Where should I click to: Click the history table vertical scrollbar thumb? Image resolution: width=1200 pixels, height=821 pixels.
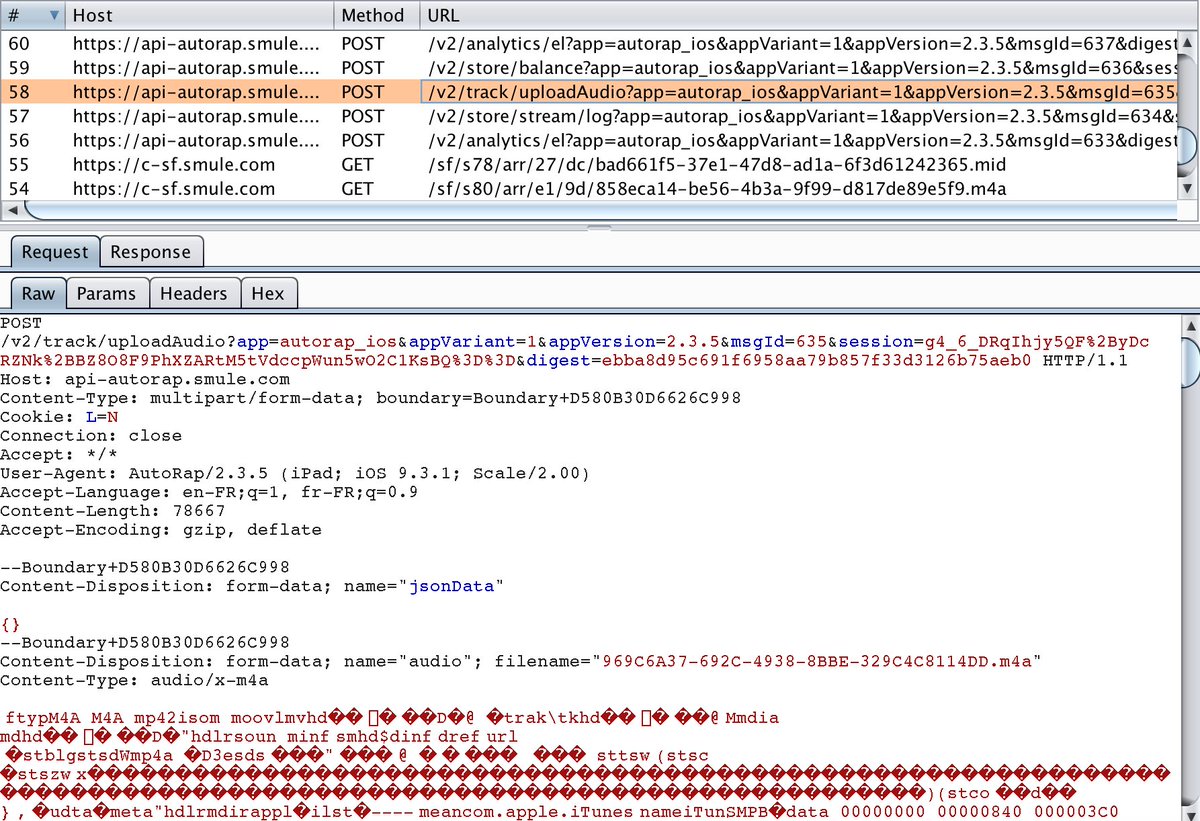pyautogui.click(x=1187, y=148)
